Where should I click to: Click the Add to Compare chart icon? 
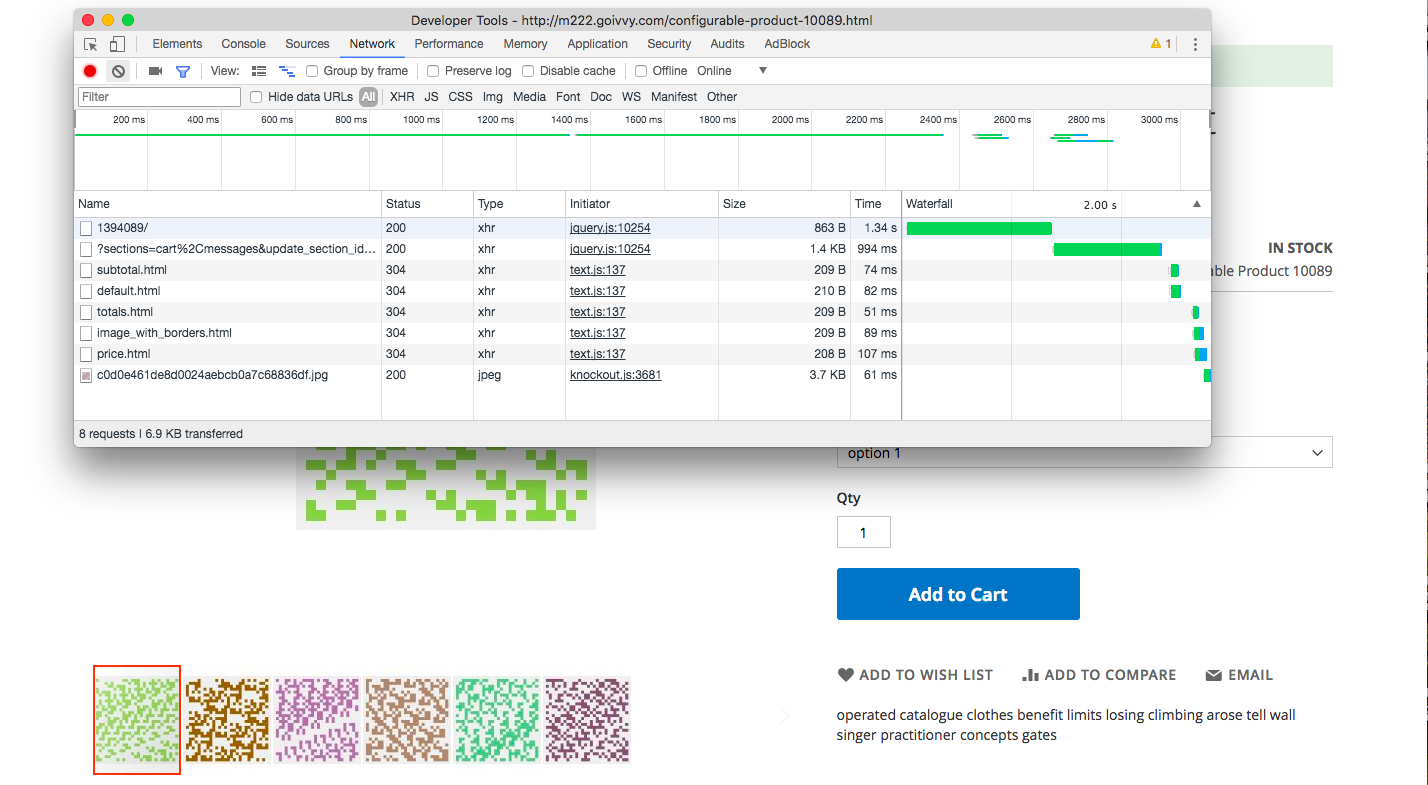(1030, 675)
